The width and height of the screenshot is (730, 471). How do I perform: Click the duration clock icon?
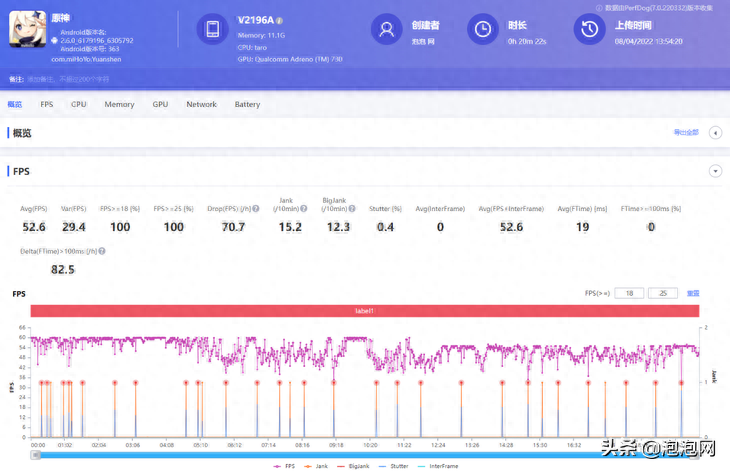483,29
